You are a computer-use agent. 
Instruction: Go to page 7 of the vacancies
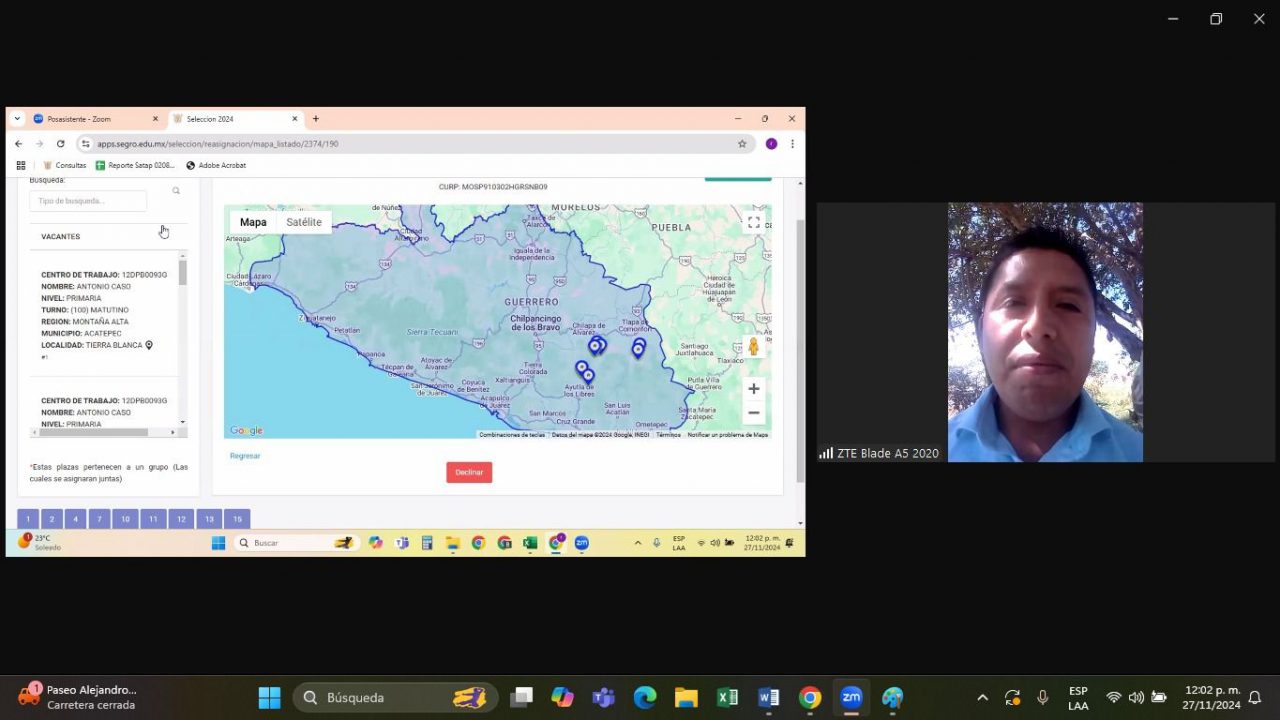pyautogui.click(x=99, y=519)
